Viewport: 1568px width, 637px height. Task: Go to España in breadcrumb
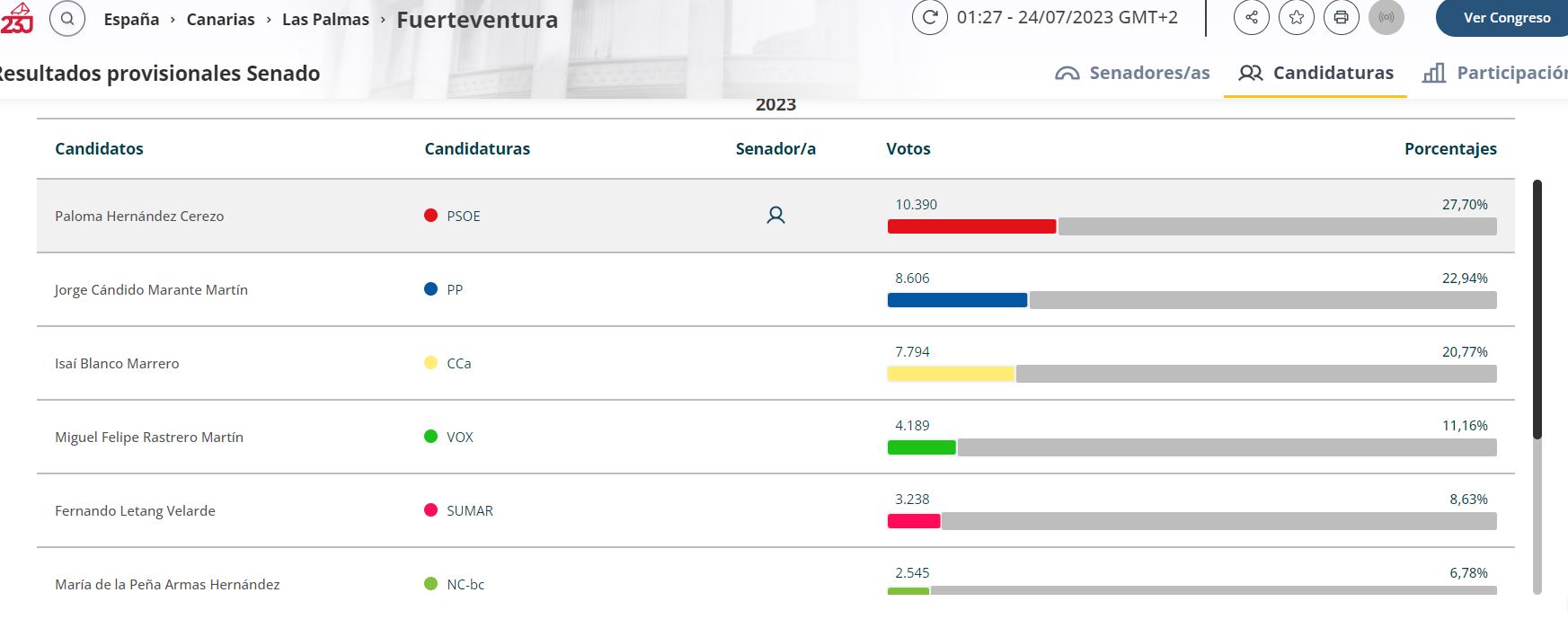131,19
